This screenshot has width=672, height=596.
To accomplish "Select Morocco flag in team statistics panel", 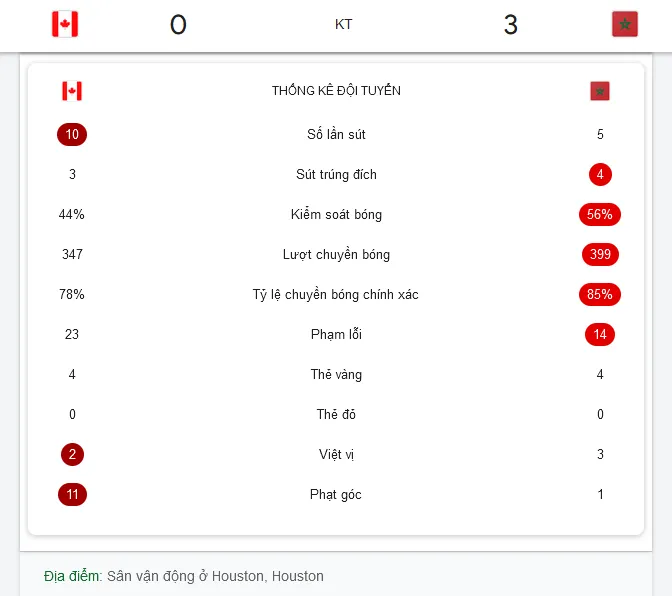I will coord(600,91).
